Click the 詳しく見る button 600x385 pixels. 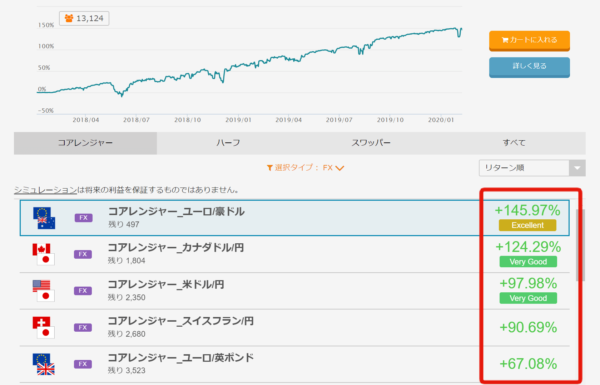point(529,67)
